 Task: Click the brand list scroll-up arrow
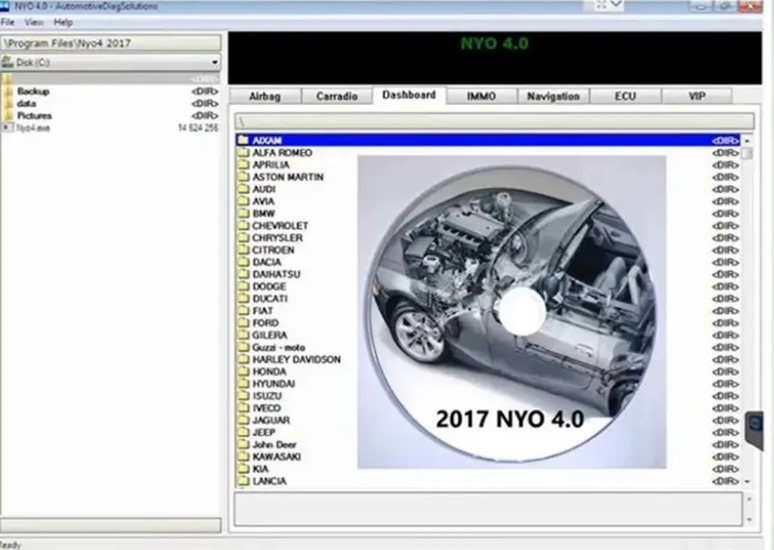click(x=747, y=141)
